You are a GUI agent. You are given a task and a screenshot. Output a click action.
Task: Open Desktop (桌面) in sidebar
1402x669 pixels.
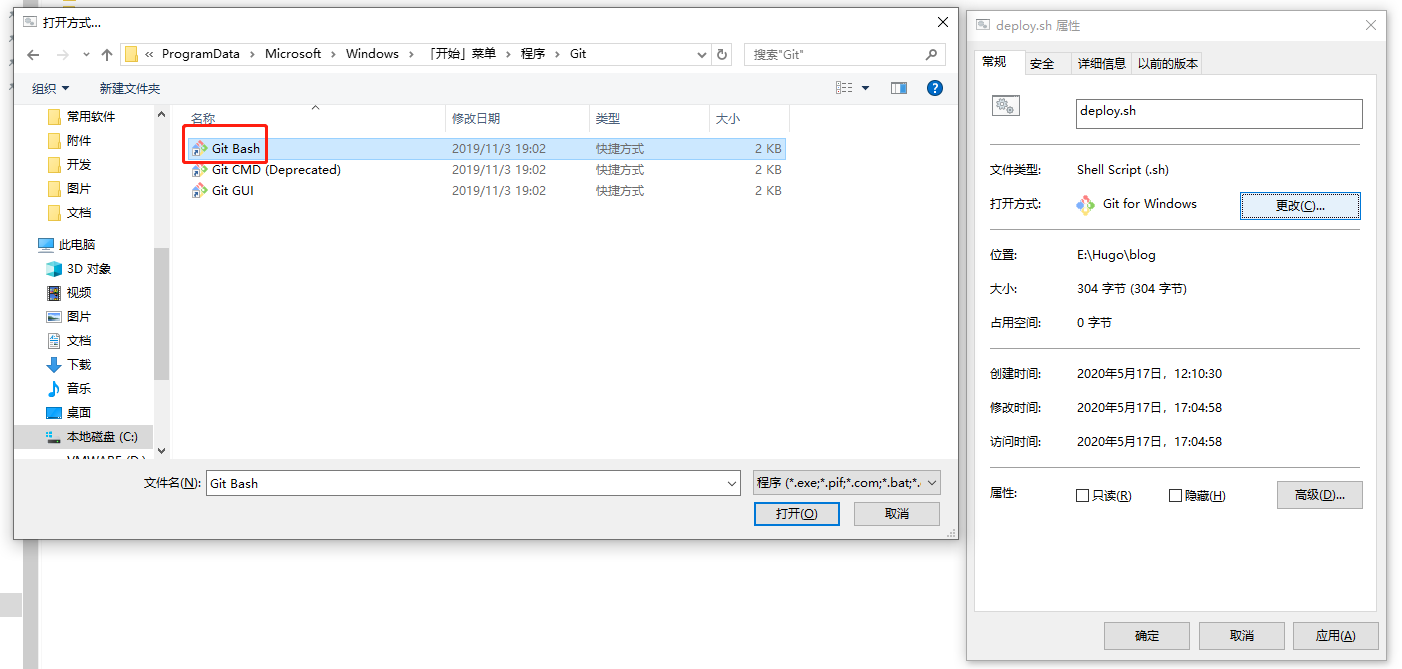point(70,412)
